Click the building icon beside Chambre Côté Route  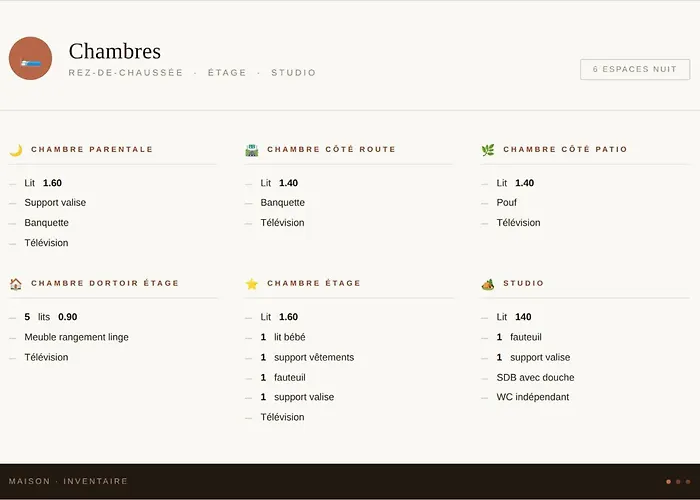(x=252, y=150)
